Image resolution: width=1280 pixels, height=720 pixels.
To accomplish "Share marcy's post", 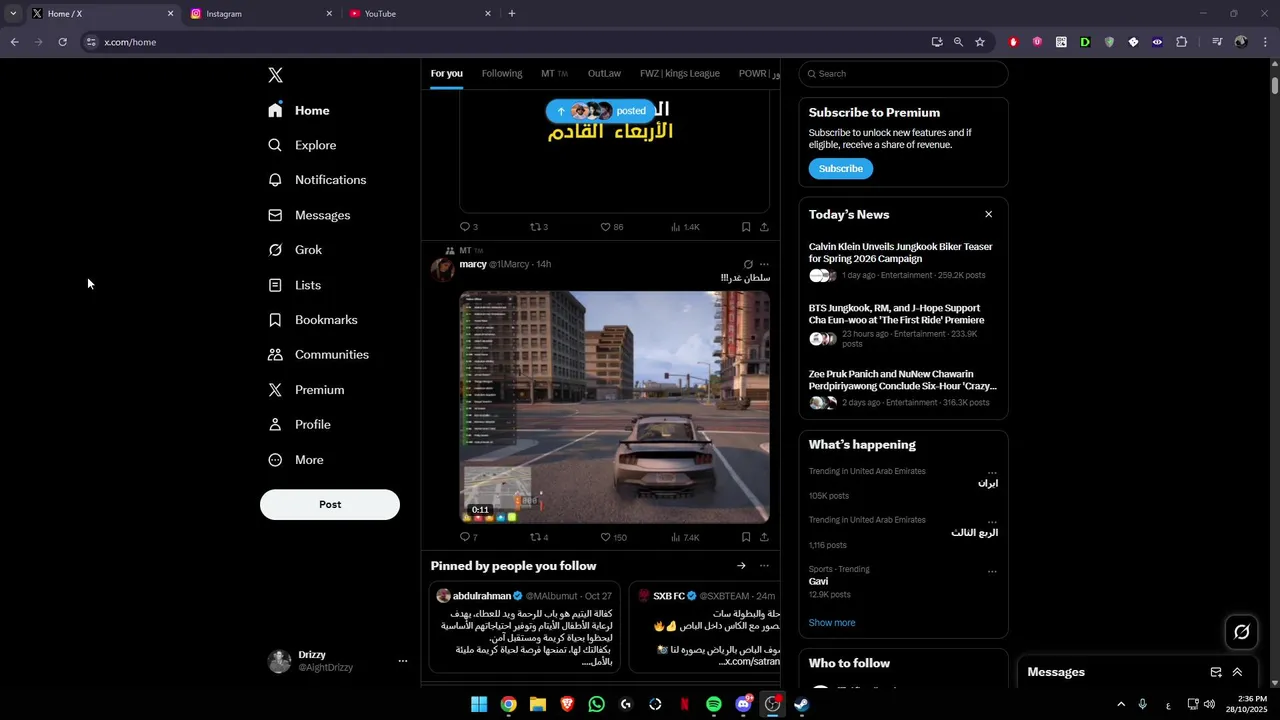I will tap(764, 537).
